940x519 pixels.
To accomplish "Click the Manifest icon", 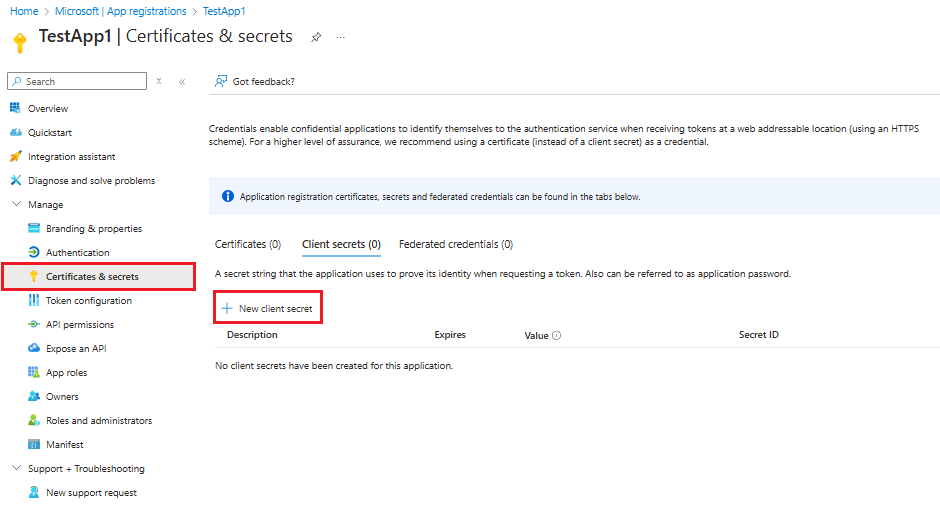I will pos(34,444).
